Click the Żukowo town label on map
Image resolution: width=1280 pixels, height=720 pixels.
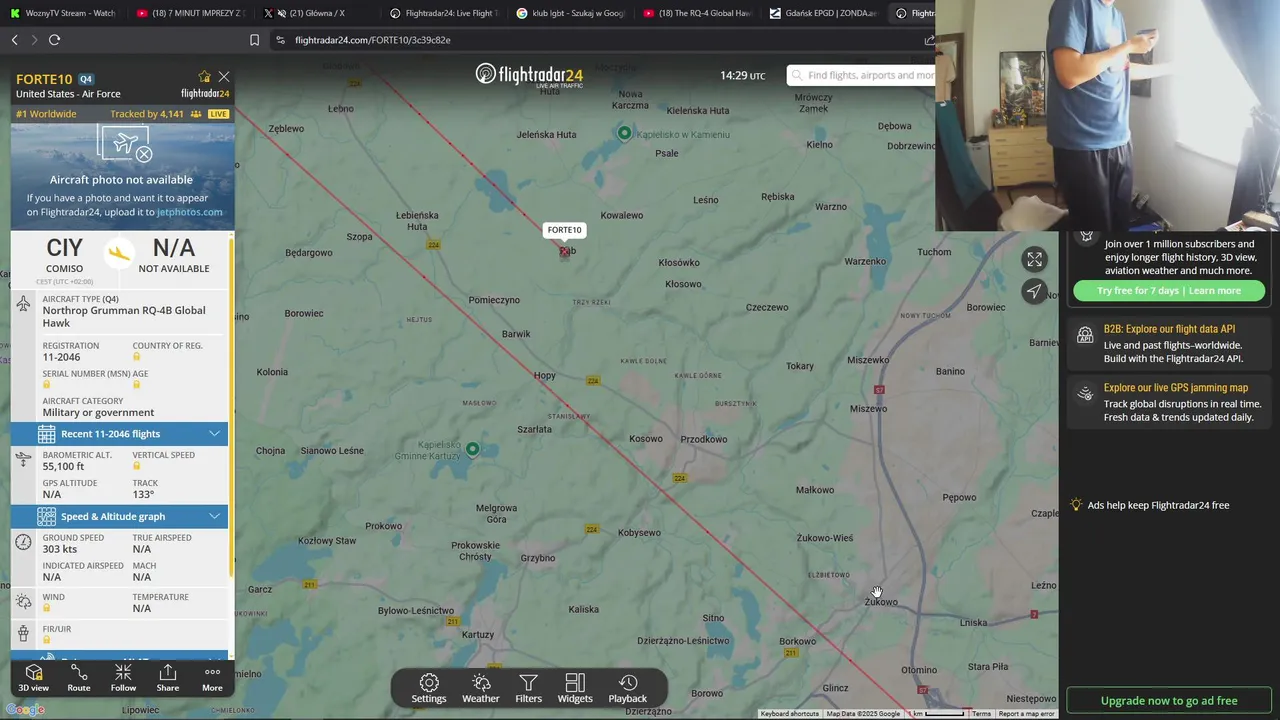pos(881,602)
